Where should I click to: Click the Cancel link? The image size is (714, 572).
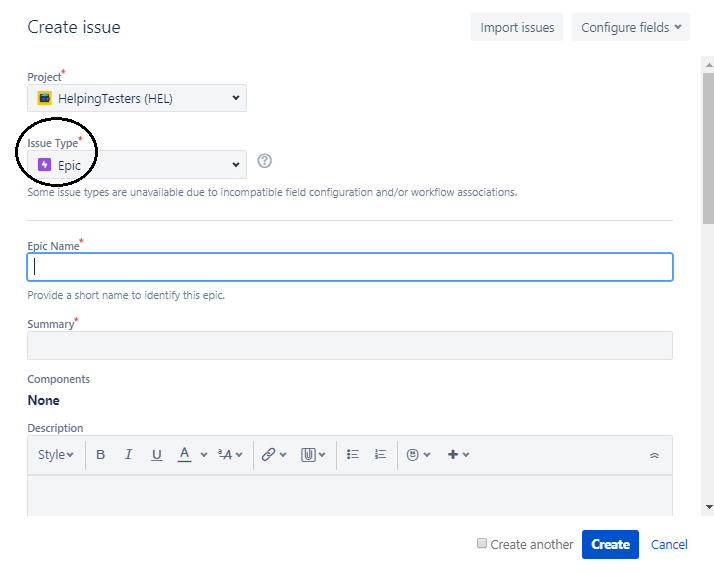point(669,544)
